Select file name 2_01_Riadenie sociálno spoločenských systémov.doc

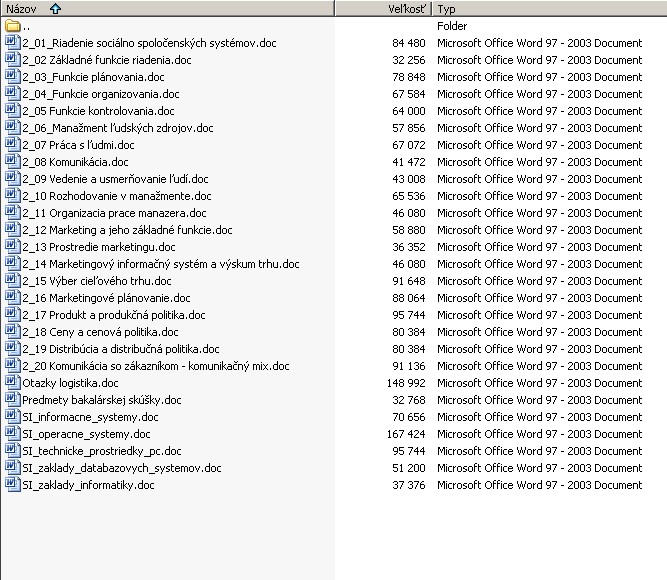click(x=149, y=43)
